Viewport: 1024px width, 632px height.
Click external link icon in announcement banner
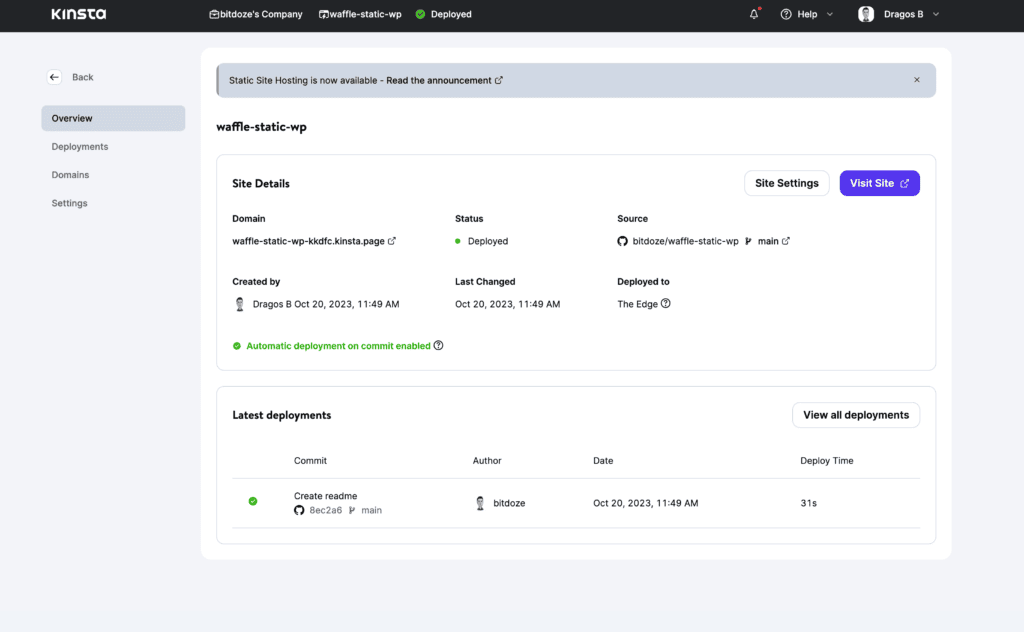(498, 80)
